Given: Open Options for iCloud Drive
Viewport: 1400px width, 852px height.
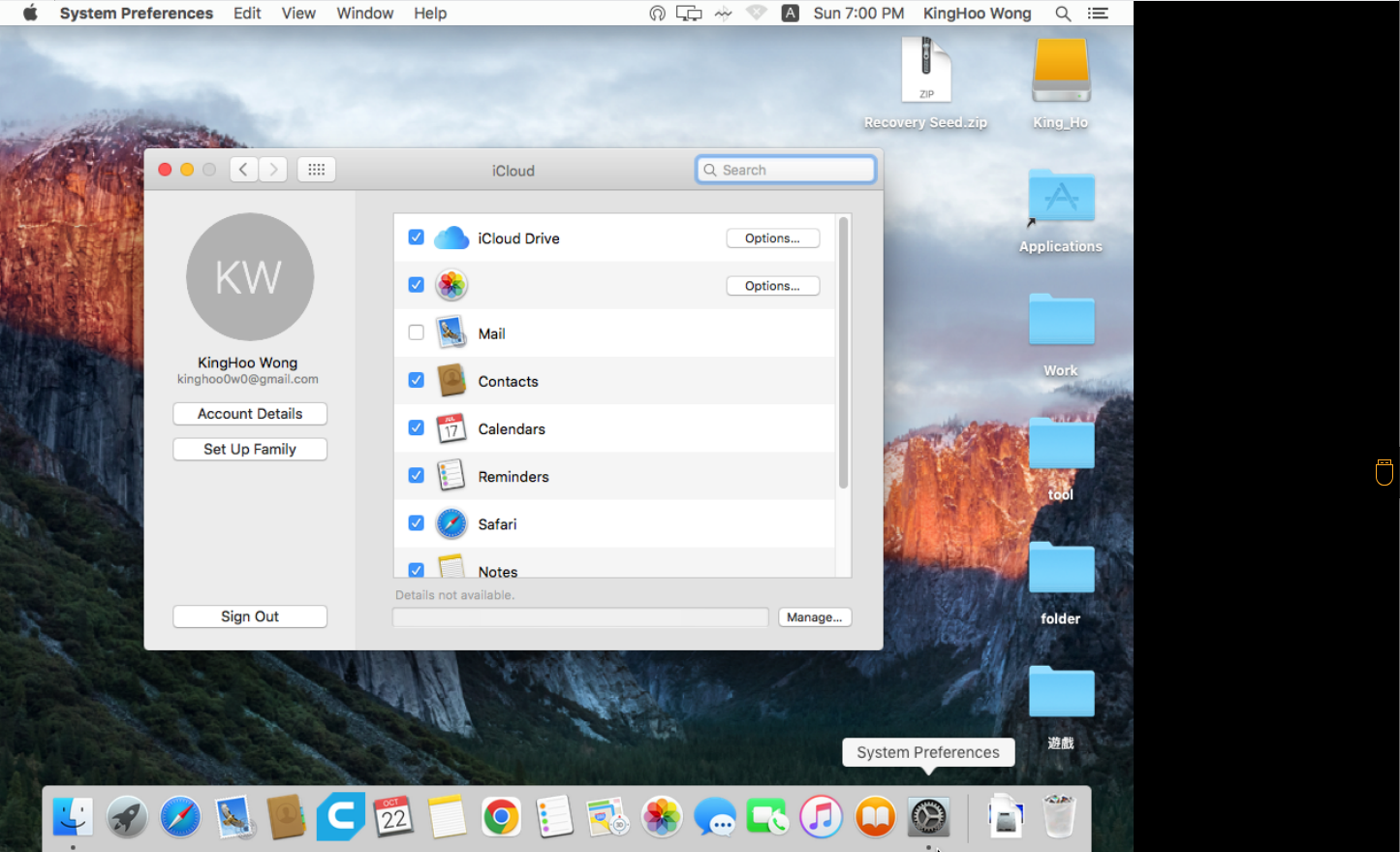Looking at the screenshot, I should coord(773,238).
